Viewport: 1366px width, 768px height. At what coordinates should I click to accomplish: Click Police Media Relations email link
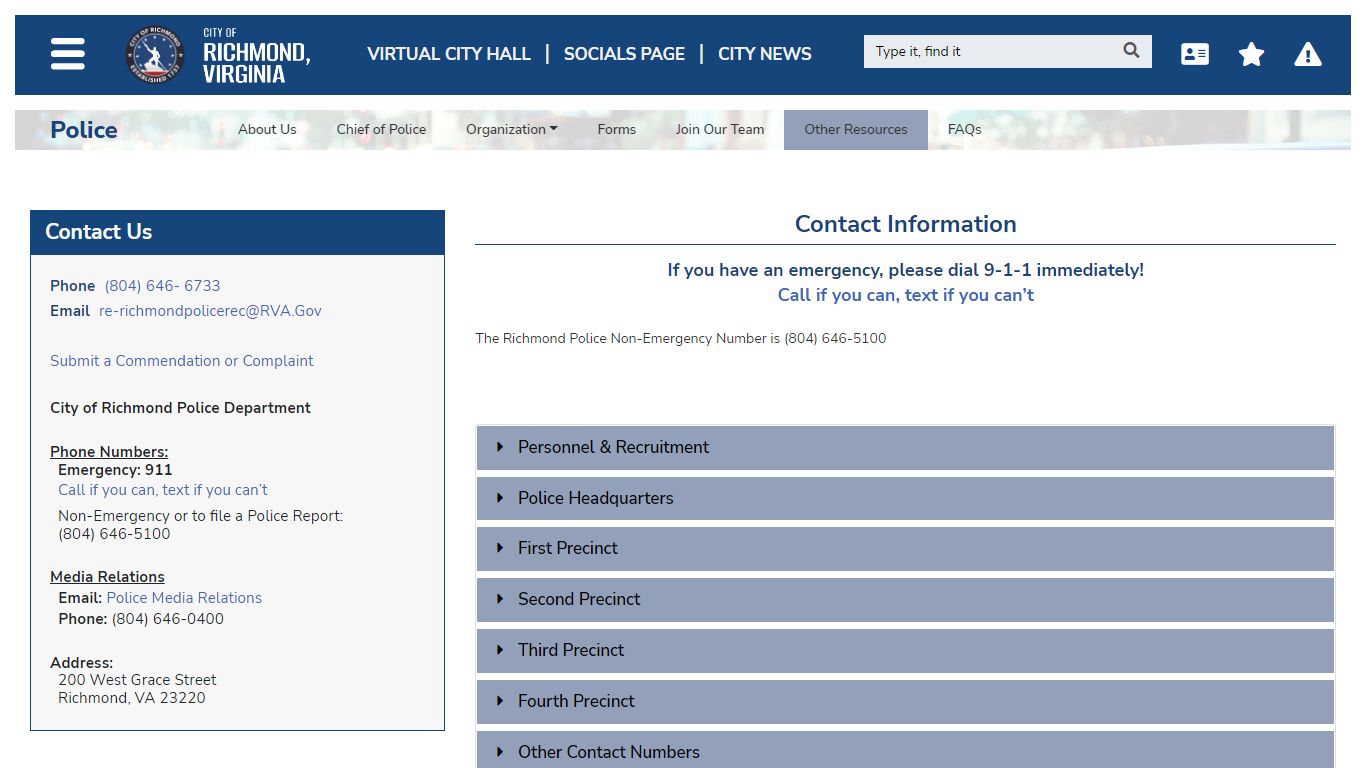coord(184,598)
